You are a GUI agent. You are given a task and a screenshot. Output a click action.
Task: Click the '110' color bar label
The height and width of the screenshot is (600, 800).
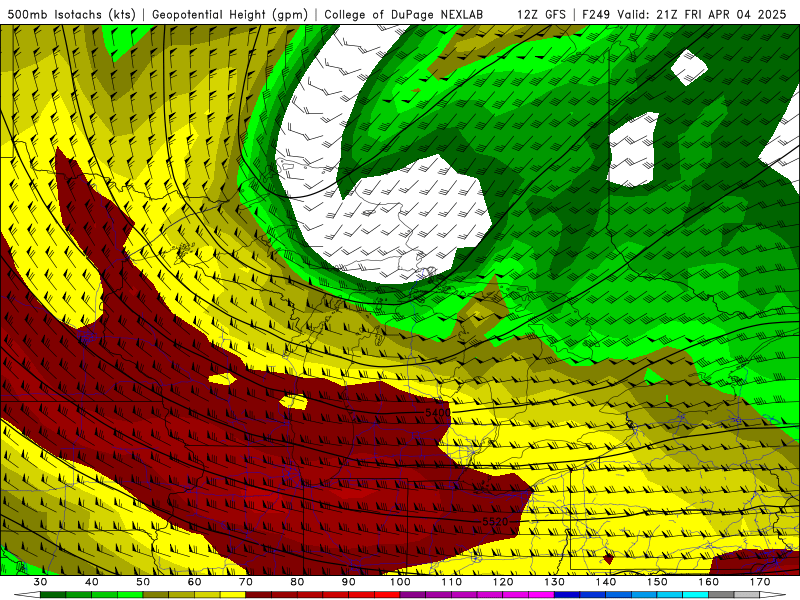[452, 582]
